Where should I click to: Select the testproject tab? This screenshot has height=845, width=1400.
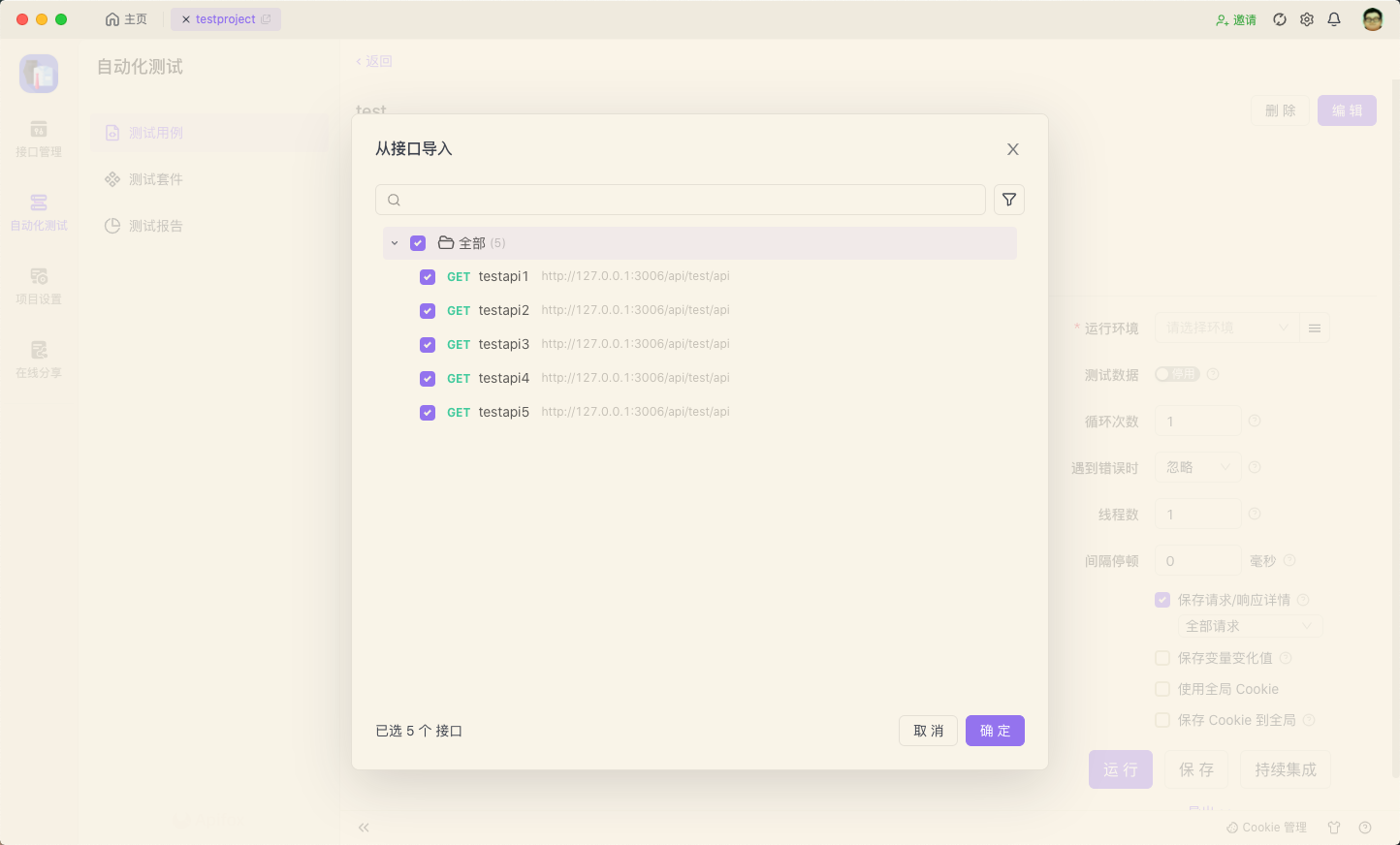226,19
